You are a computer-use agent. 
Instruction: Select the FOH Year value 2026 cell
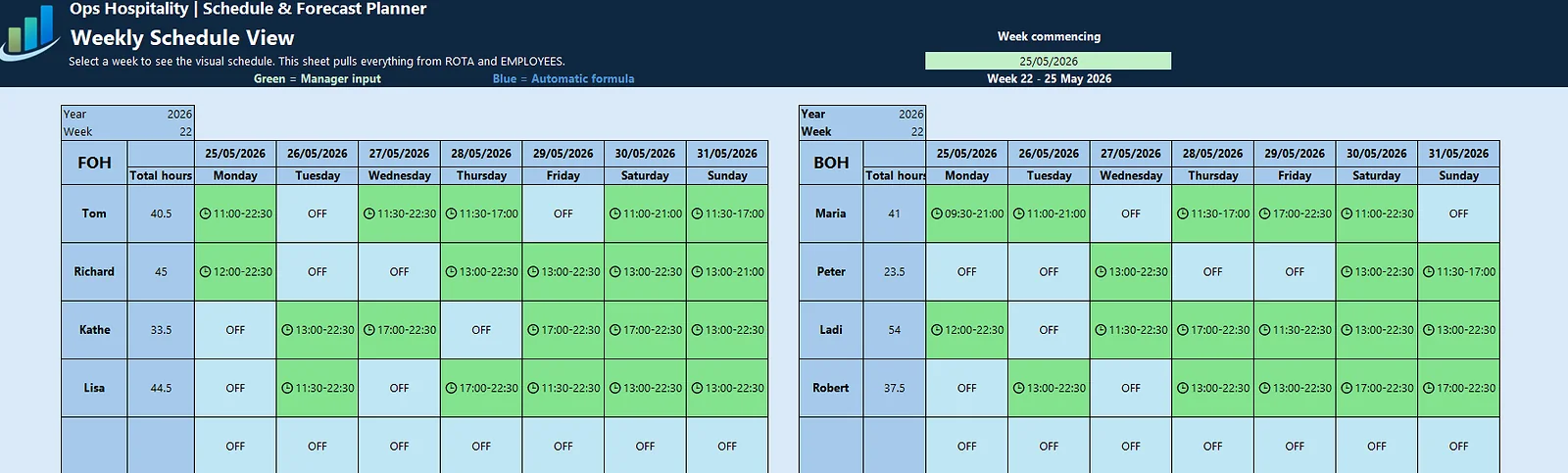161,115
